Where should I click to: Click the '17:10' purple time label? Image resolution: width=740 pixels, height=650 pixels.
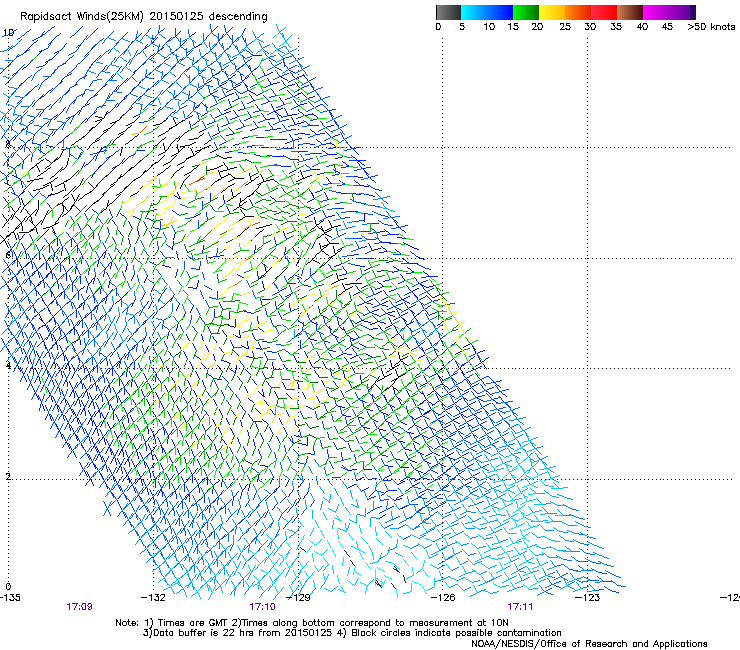coord(262,607)
